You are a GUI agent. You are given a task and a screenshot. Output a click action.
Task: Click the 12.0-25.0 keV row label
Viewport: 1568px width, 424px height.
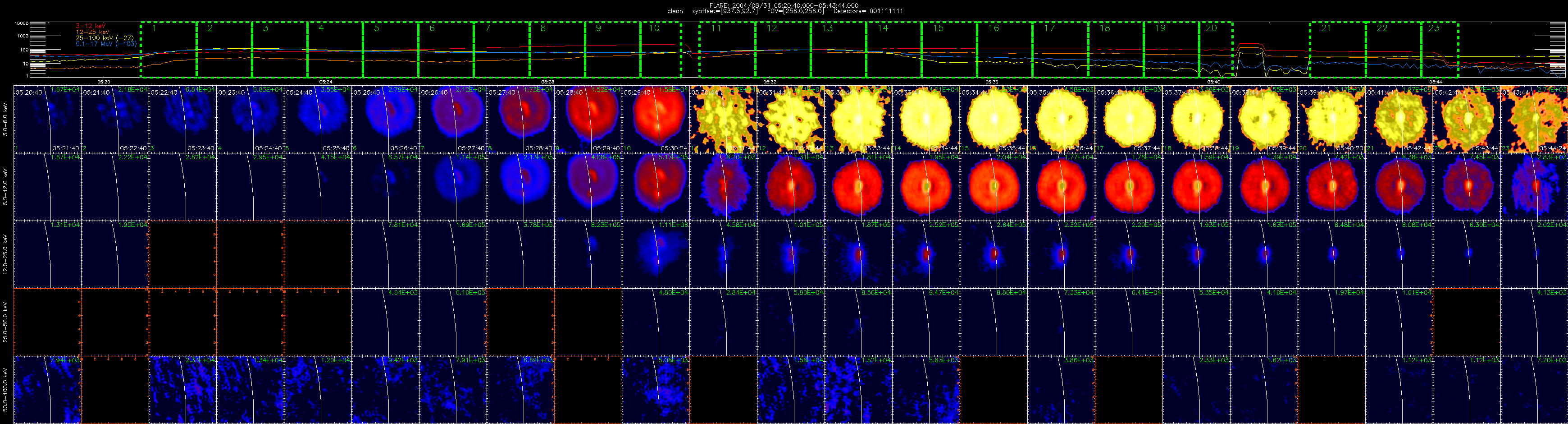click(5, 254)
